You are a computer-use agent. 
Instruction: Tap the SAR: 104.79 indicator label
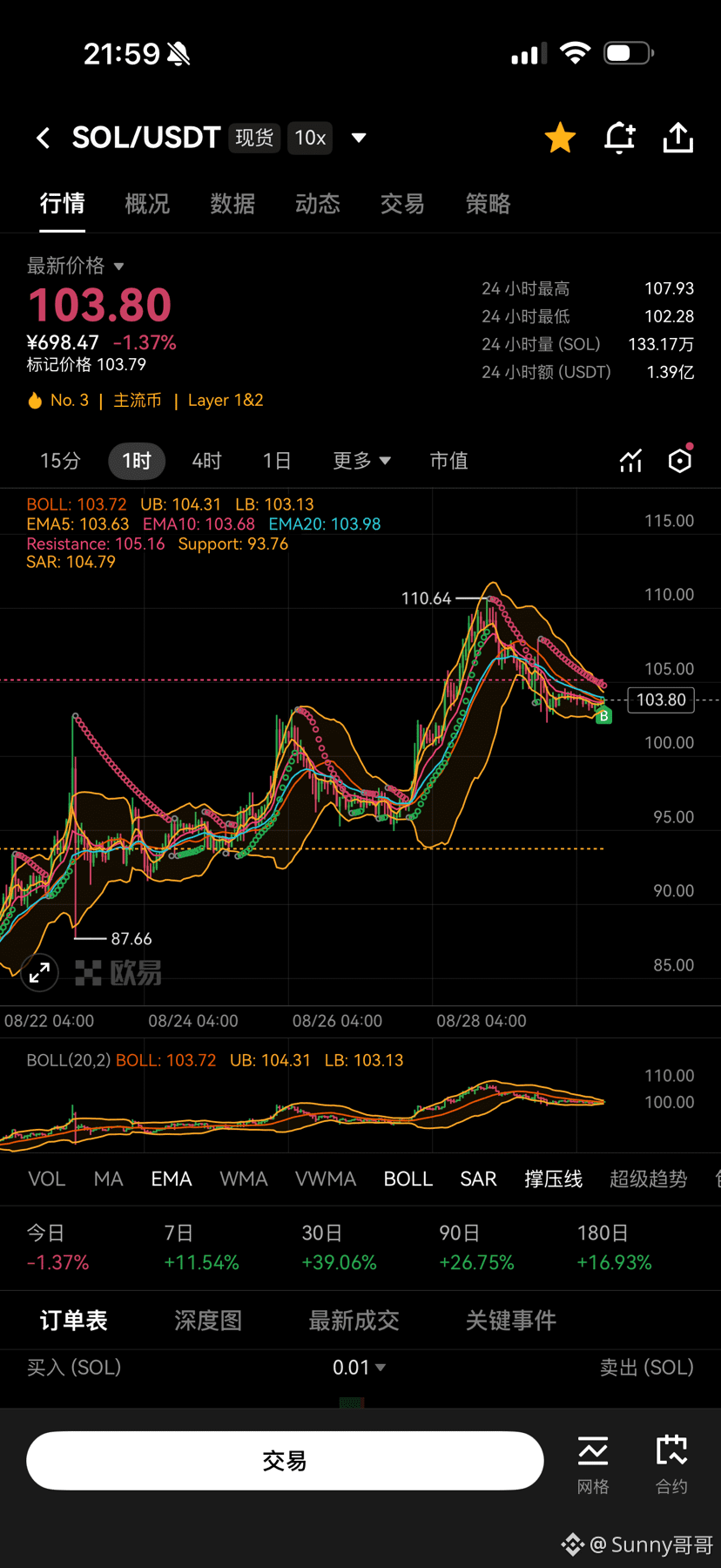tap(71, 562)
